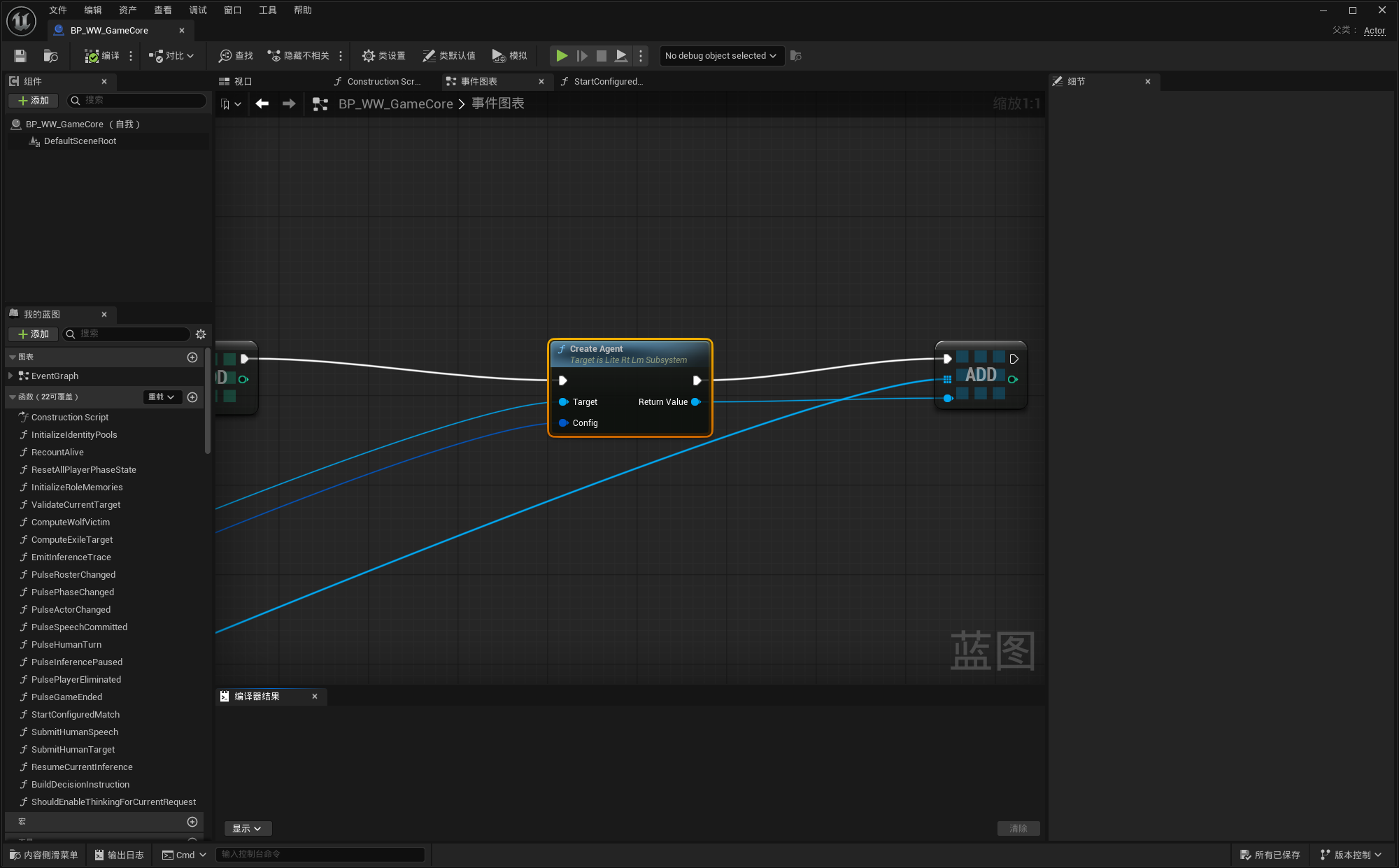Click BP_WW_GameCore breadcrumb

(395, 104)
